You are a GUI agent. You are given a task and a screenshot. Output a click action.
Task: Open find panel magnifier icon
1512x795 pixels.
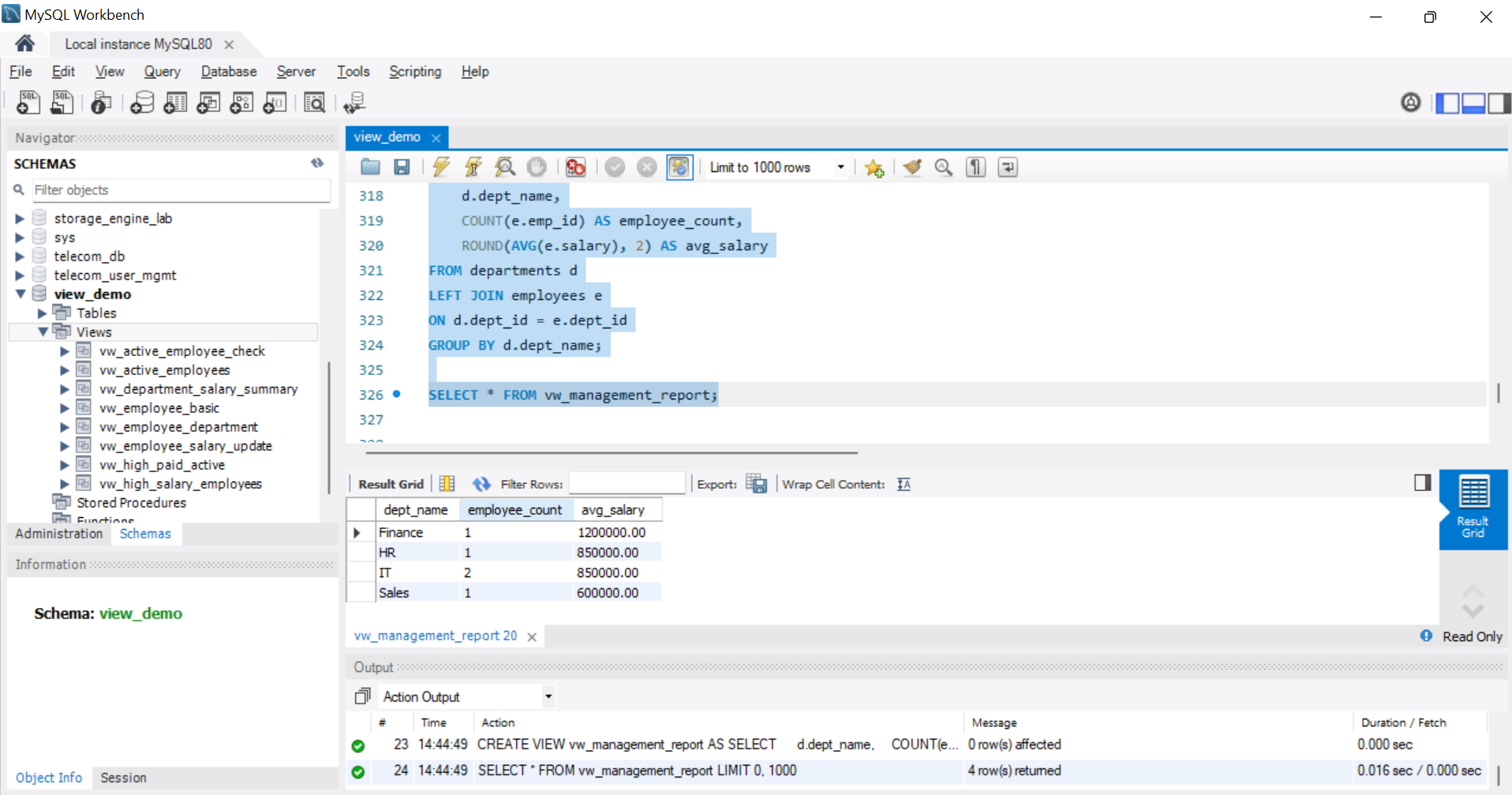click(x=944, y=167)
